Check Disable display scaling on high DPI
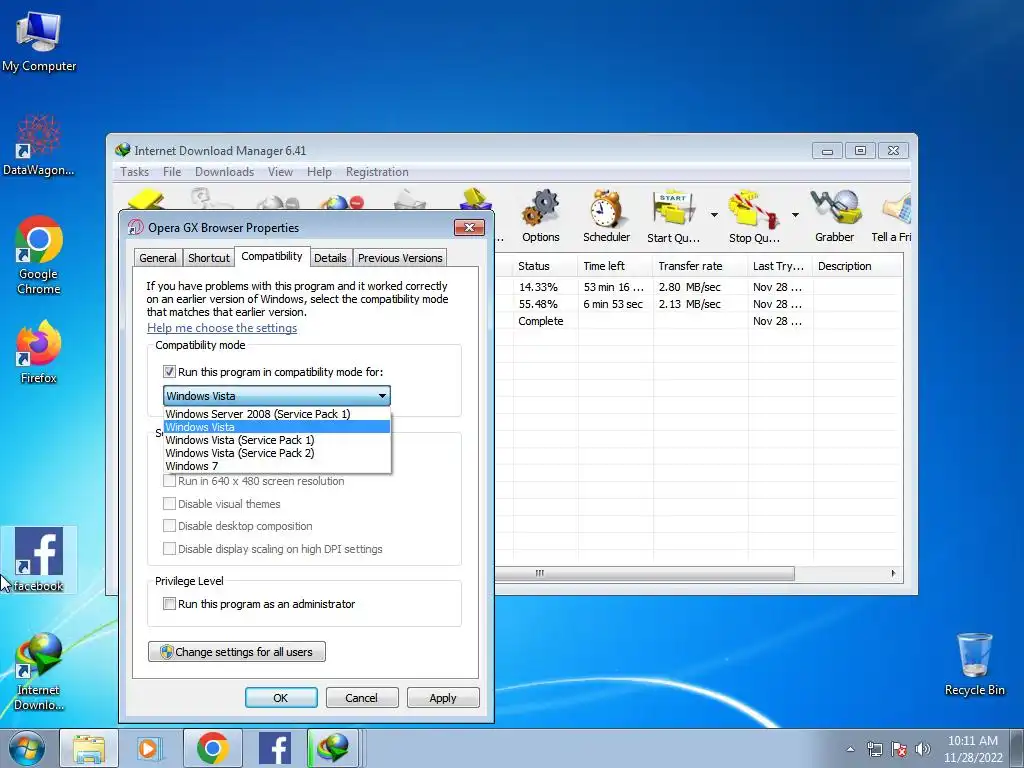 tap(169, 549)
